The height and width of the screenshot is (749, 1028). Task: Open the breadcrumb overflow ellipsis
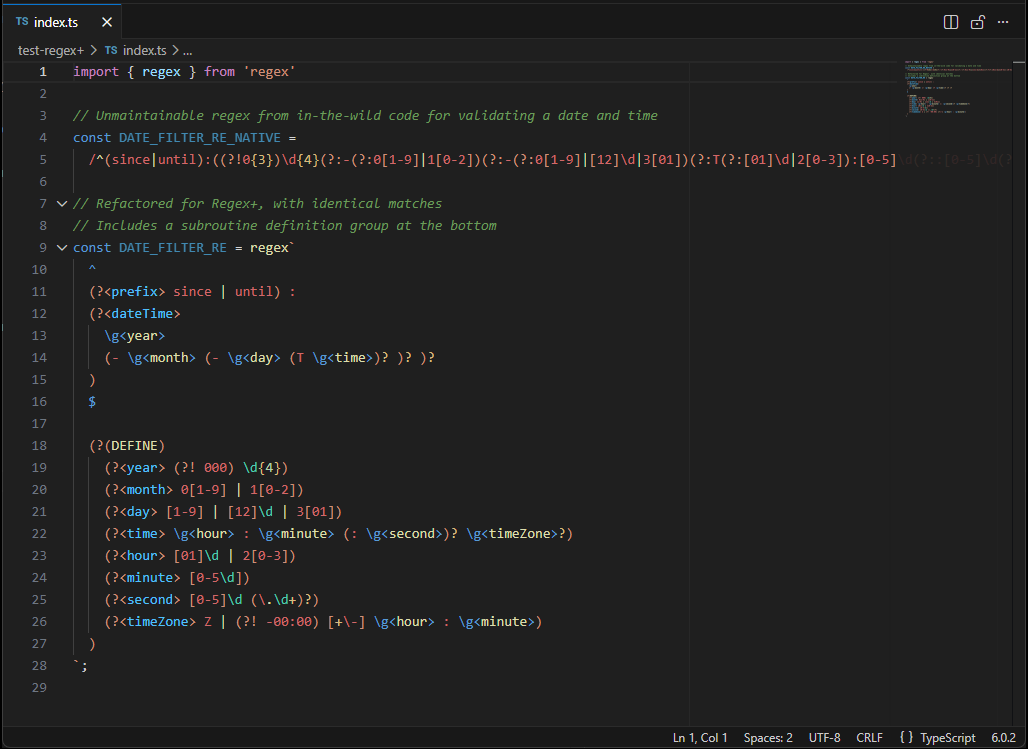tap(187, 50)
